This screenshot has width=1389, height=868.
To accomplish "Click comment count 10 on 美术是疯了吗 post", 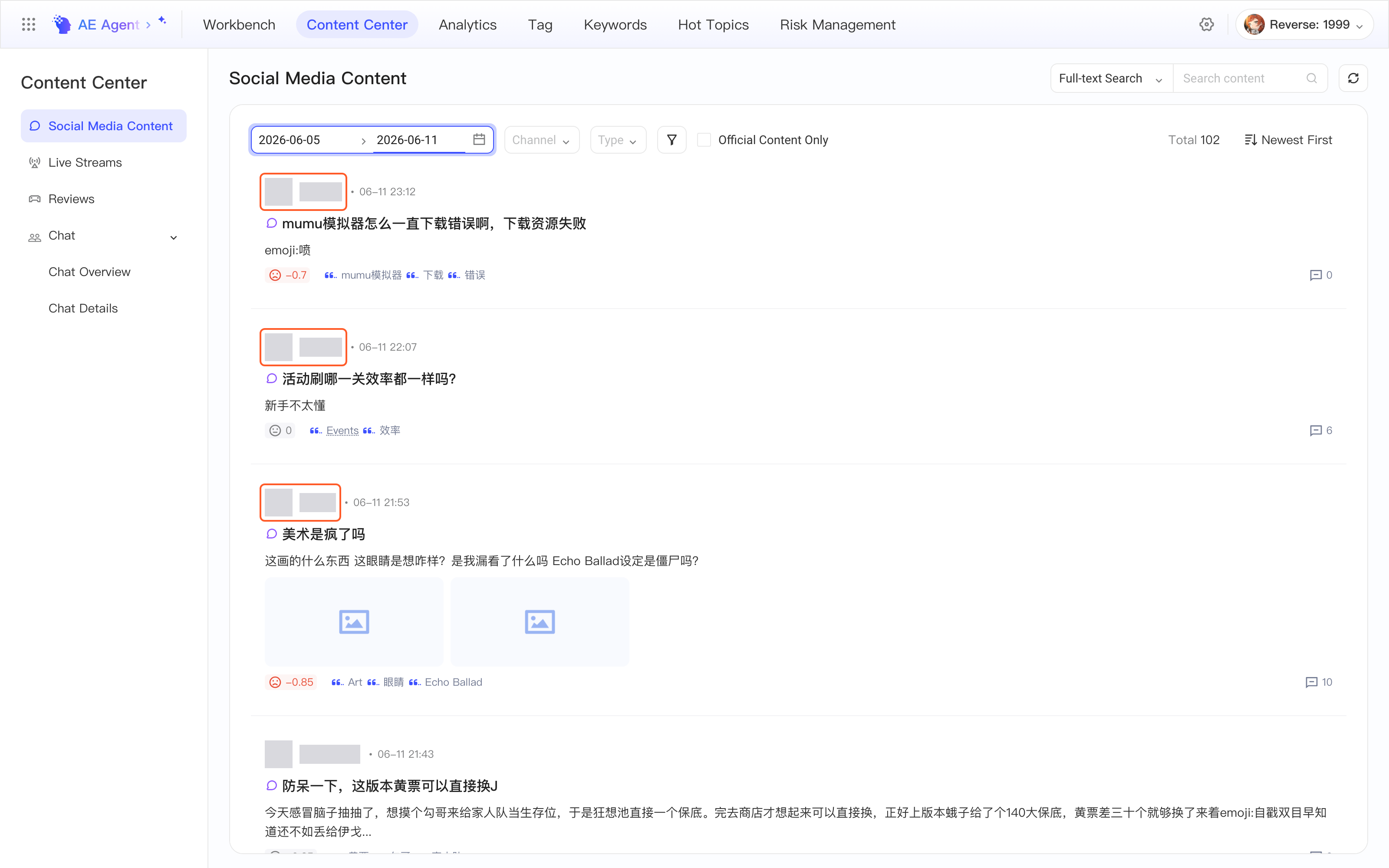I will click(x=1318, y=682).
